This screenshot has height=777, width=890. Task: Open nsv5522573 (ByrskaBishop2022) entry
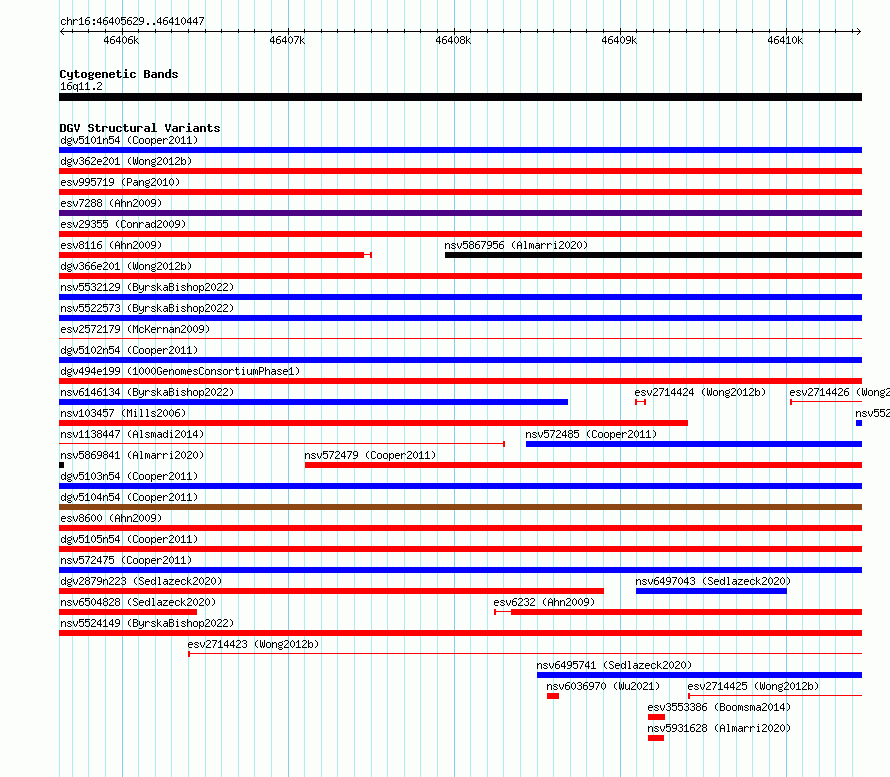tap(147, 308)
